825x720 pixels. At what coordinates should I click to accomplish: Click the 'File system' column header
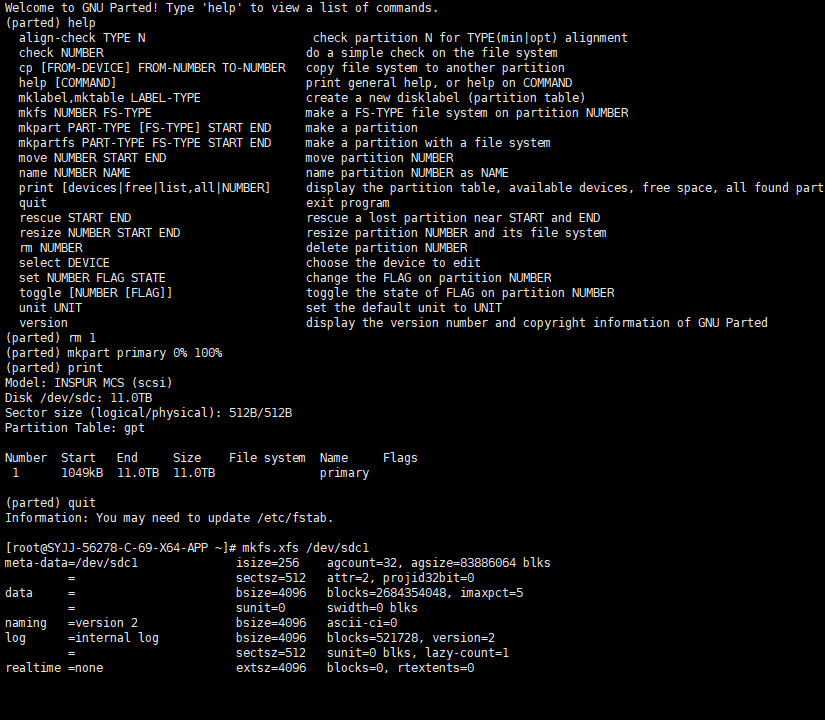(x=267, y=458)
